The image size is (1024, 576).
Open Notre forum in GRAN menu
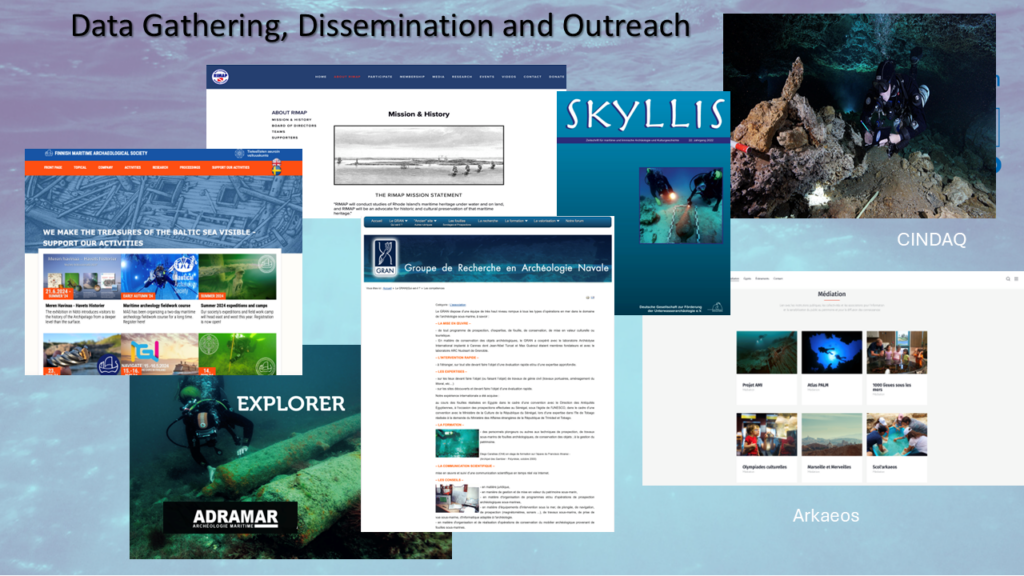coord(575,221)
